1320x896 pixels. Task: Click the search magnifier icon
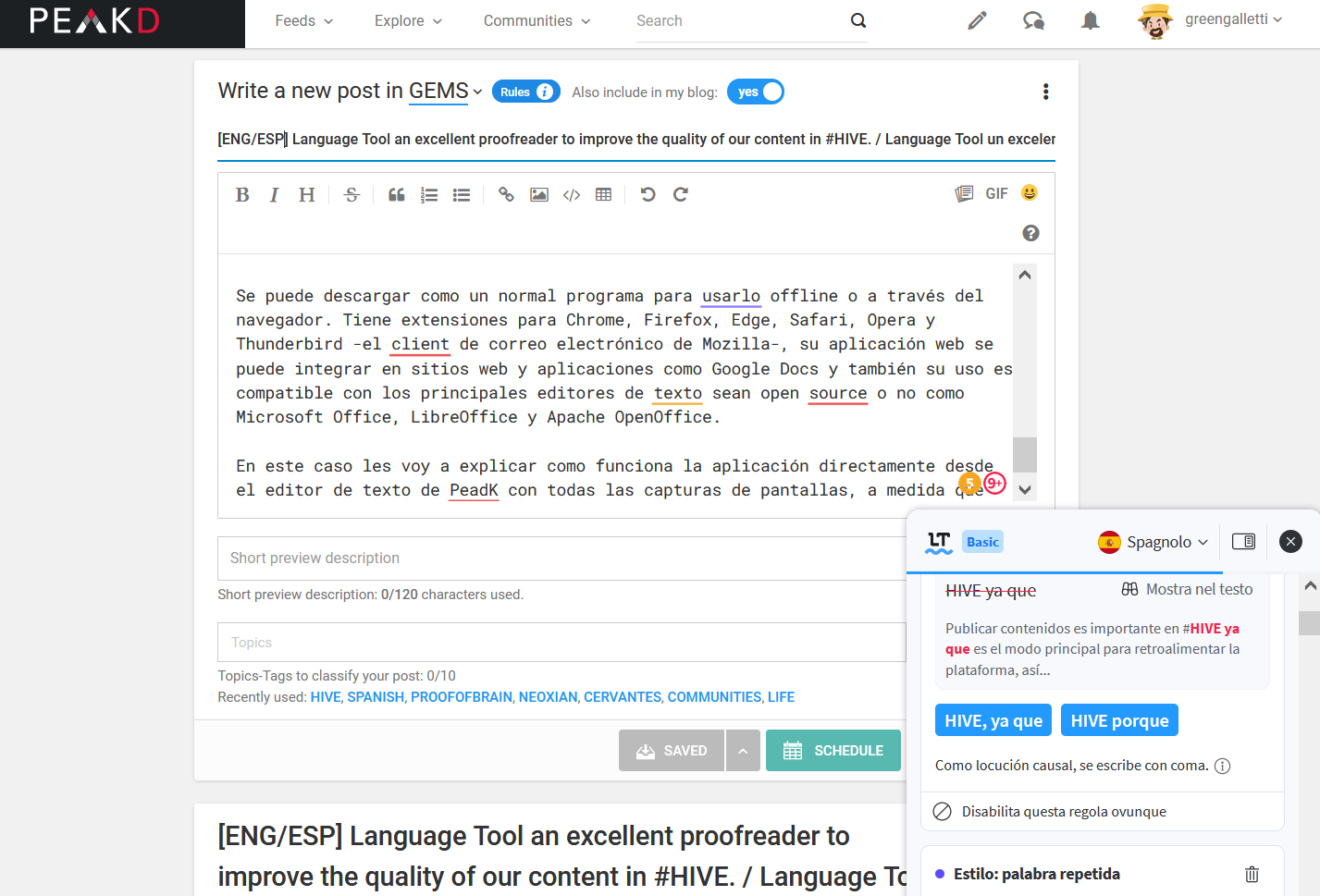click(858, 20)
